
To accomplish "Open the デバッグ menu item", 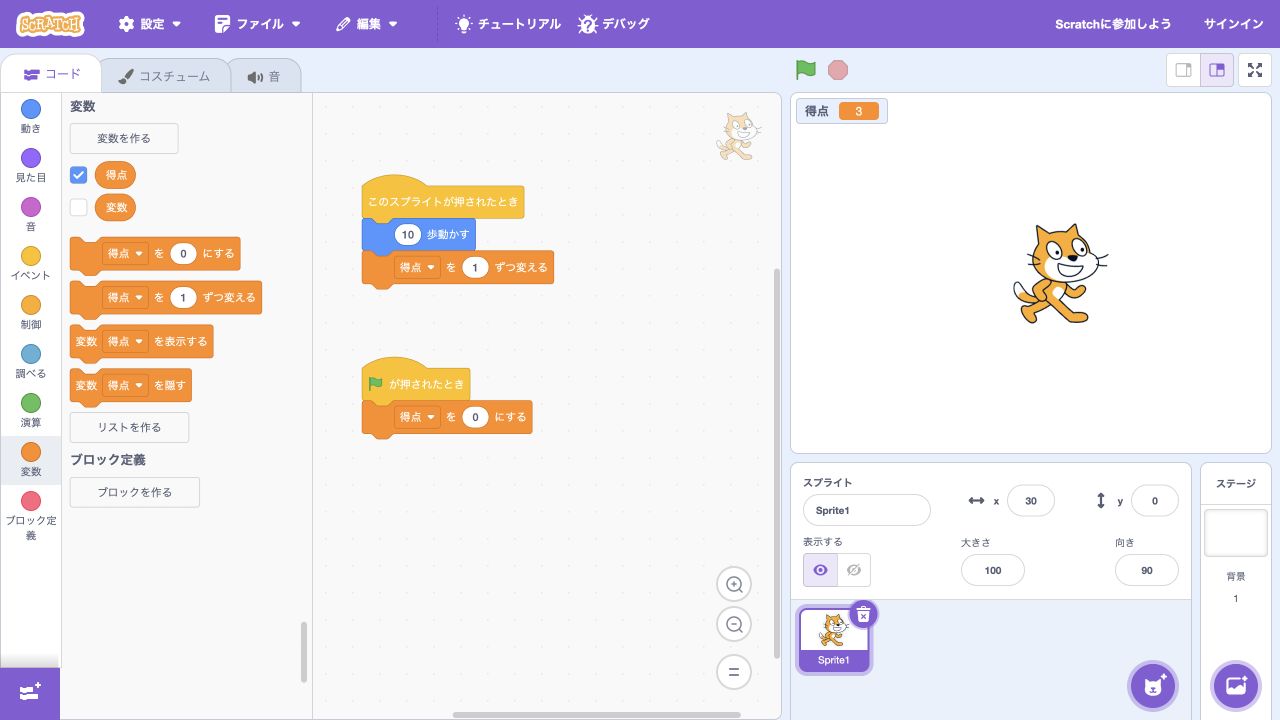I will tap(614, 24).
